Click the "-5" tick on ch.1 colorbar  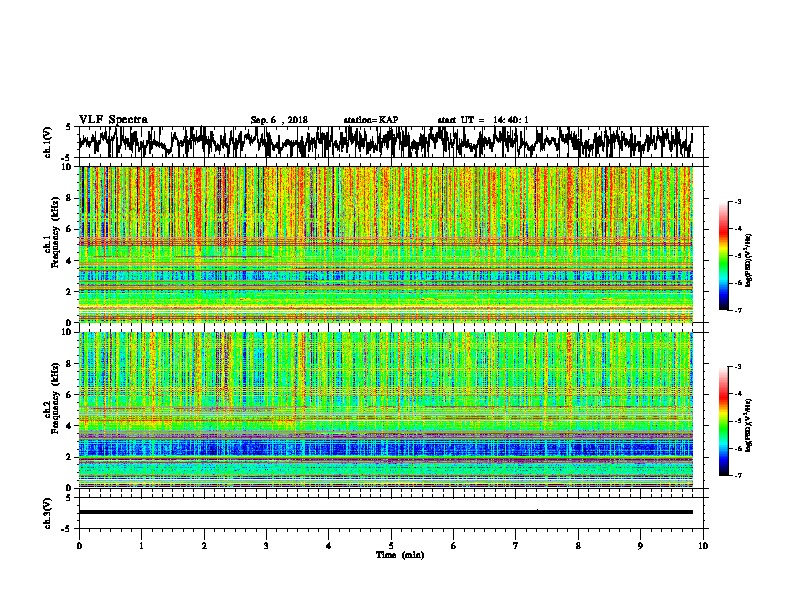point(738,256)
